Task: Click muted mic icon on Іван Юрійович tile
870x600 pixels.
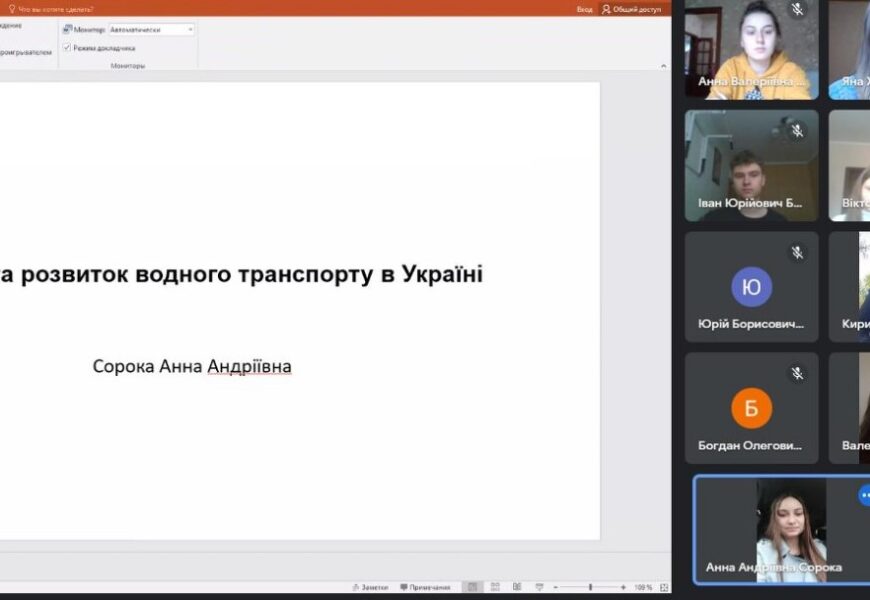Action: 797,131
